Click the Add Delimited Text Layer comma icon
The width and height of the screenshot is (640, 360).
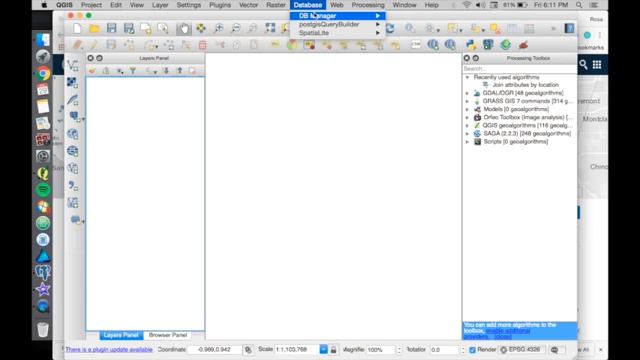(73, 186)
